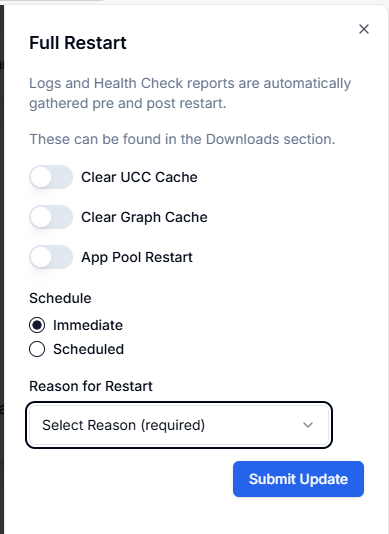
Task: Close the Full Restart dialog
Action: [364, 29]
